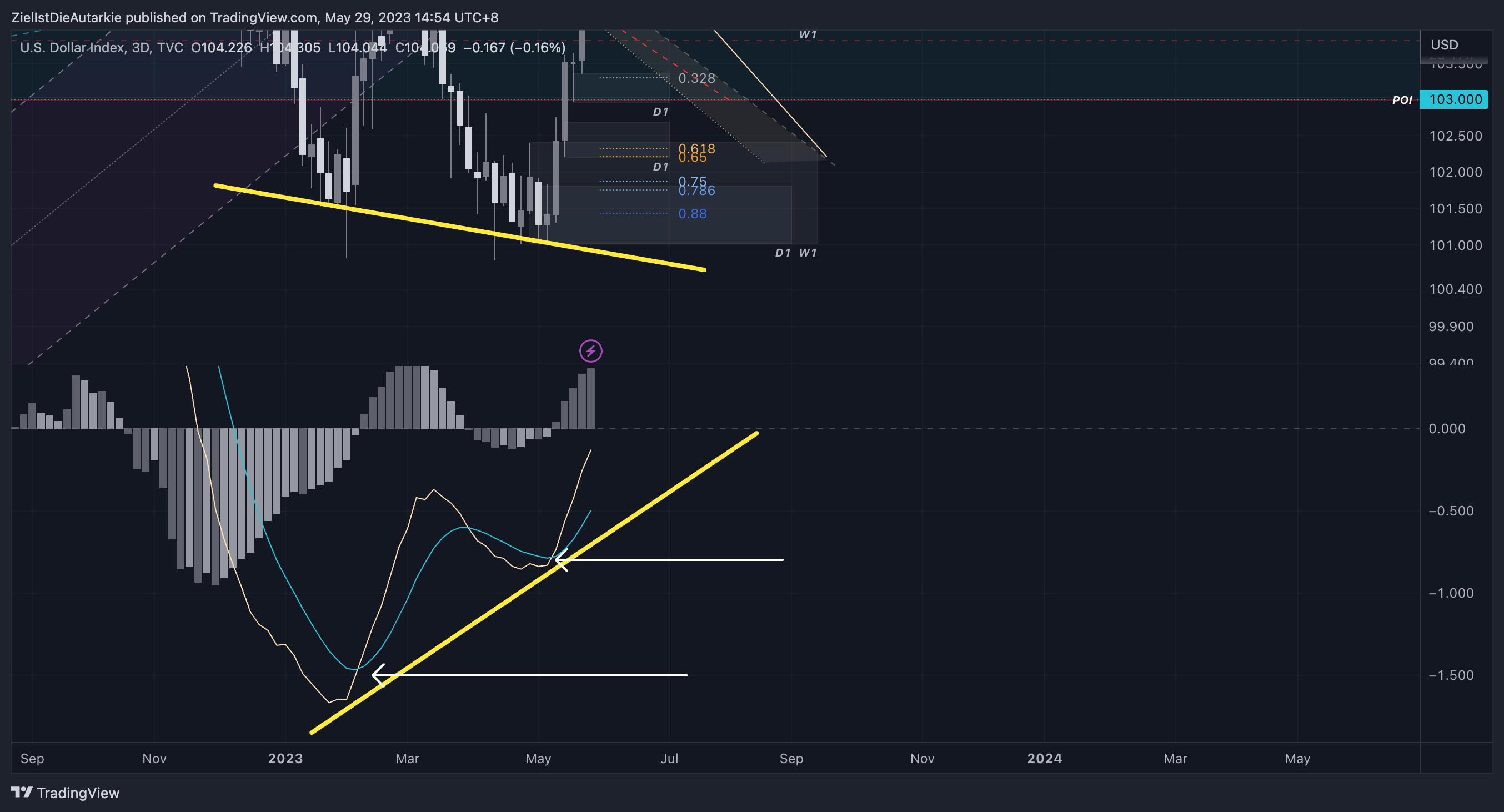The image size is (1504, 812).
Task: Click the 101.500 price axis value
Action: click(x=1455, y=209)
